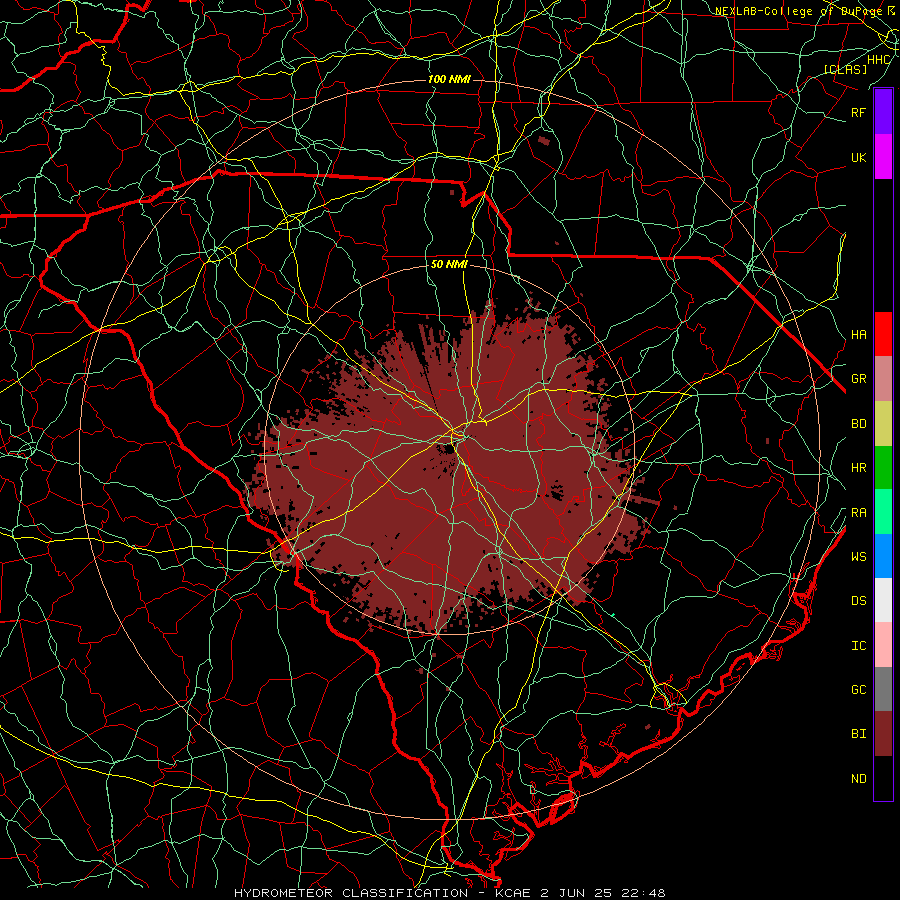Select the HR green legend swatch
Screen dimensions: 900x900
click(883, 468)
